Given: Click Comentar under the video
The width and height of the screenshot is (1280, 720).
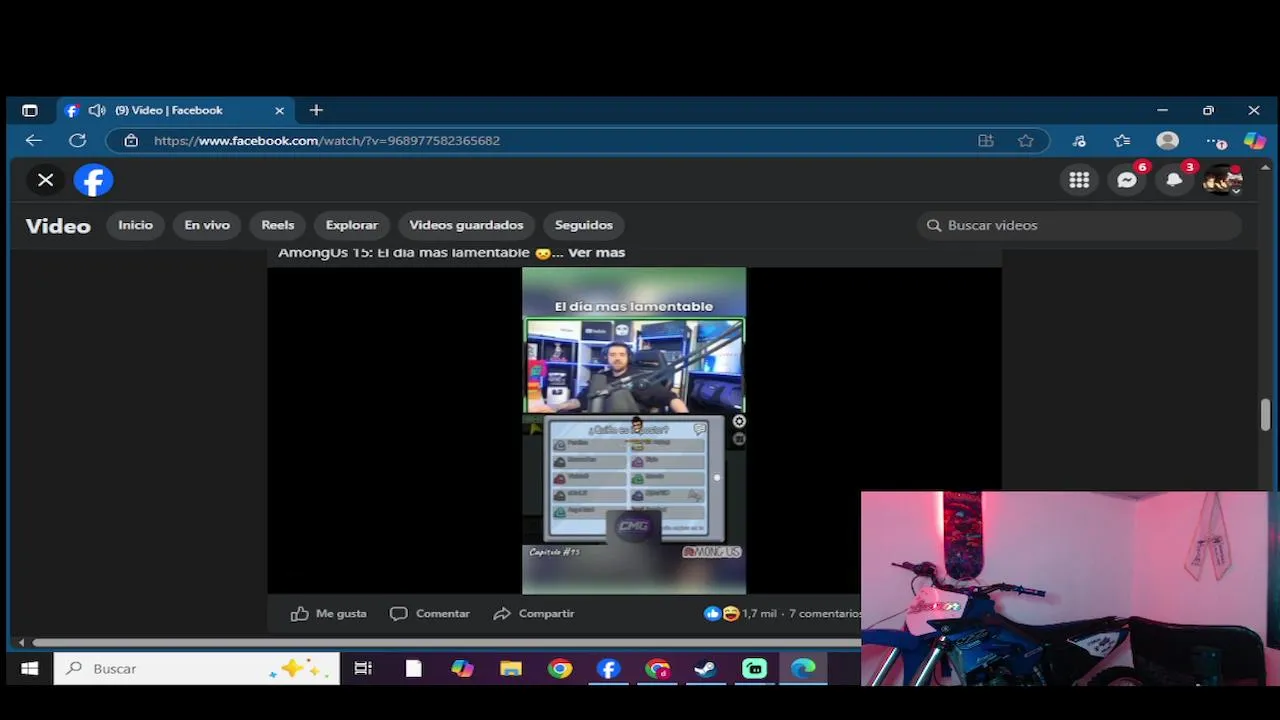Looking at the screenshot, I should coord(430,614).
